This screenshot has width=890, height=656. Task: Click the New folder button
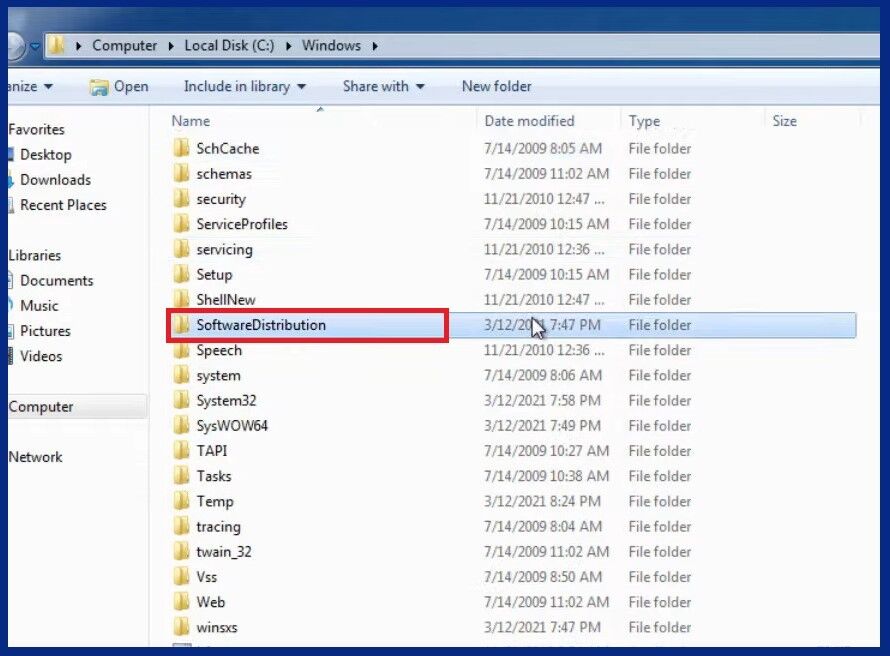(496, 87)
